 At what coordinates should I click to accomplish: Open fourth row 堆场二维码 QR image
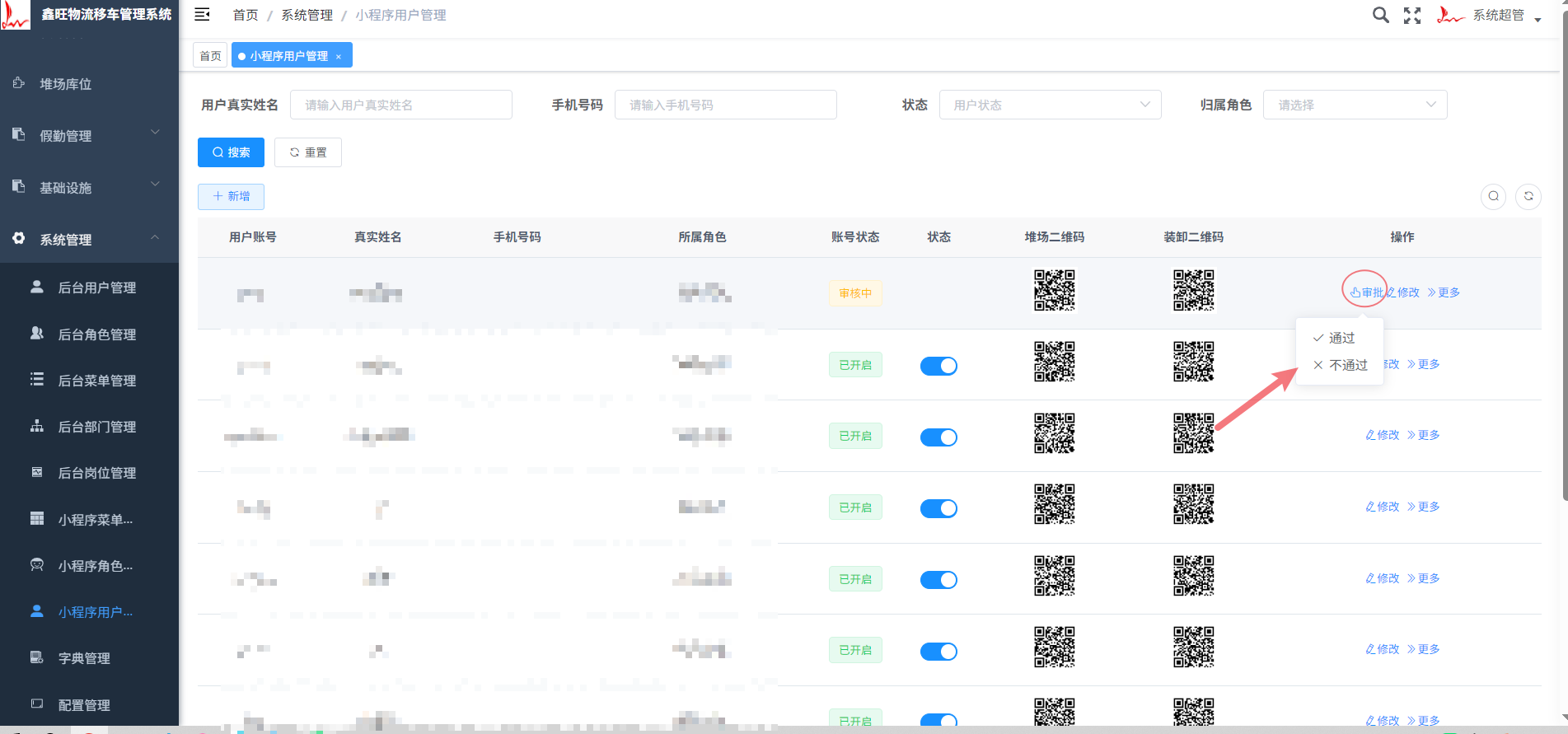pos(1055,504)
